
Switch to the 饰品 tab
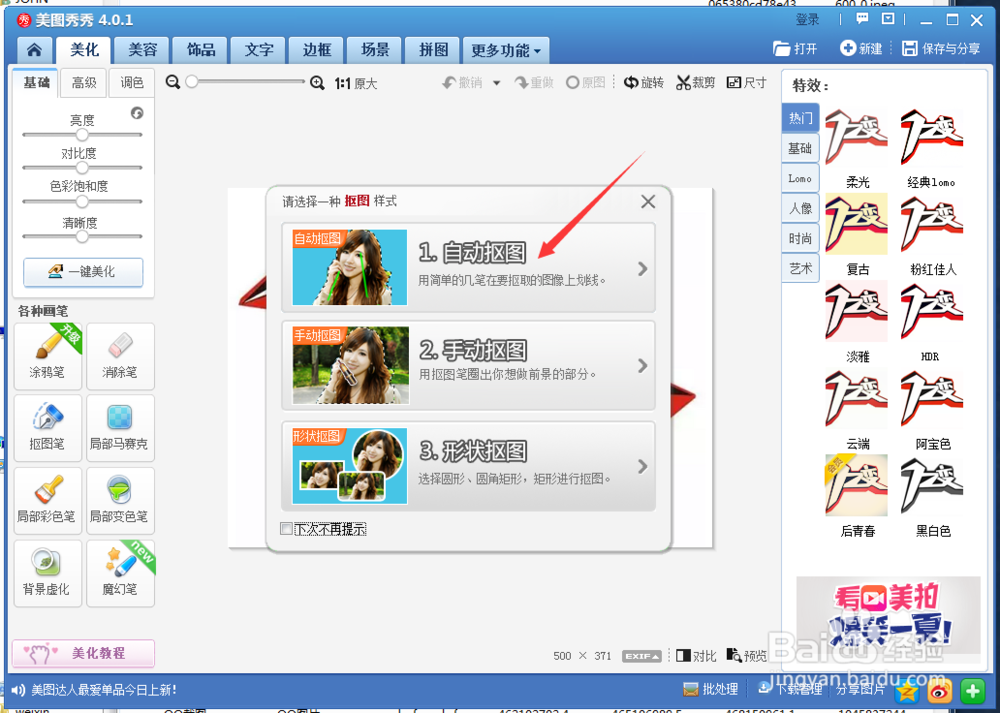tap(201, 50)
